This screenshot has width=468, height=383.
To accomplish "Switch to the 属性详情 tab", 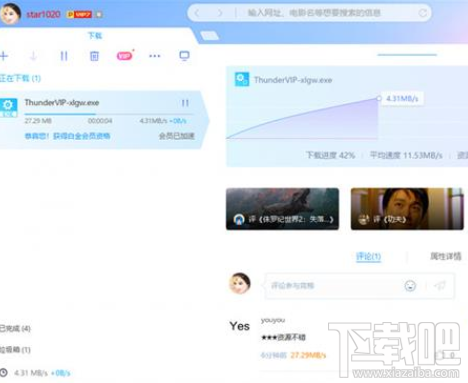I will point(446,256).
